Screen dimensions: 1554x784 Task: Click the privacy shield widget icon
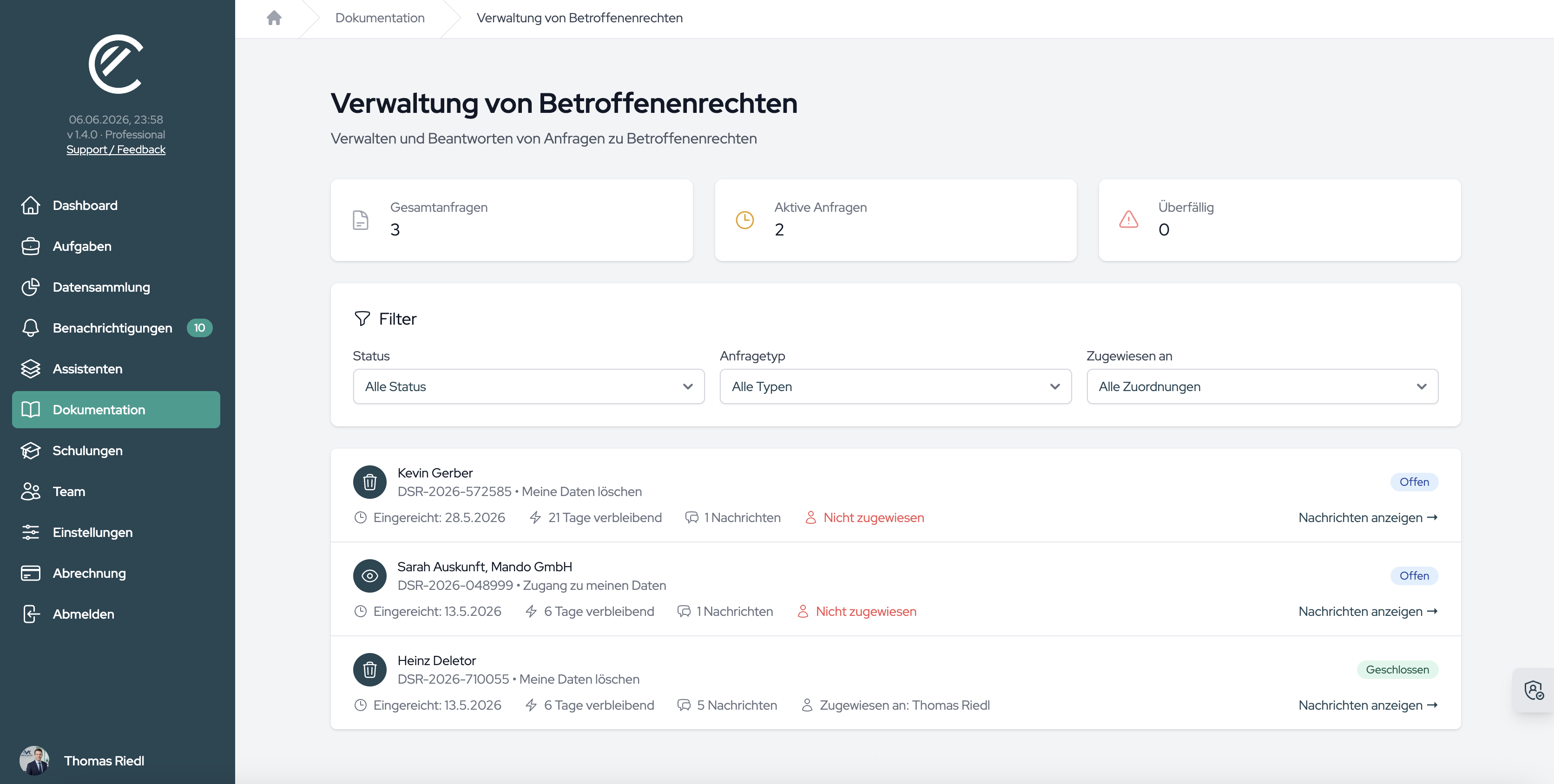tap(1534, 690)
